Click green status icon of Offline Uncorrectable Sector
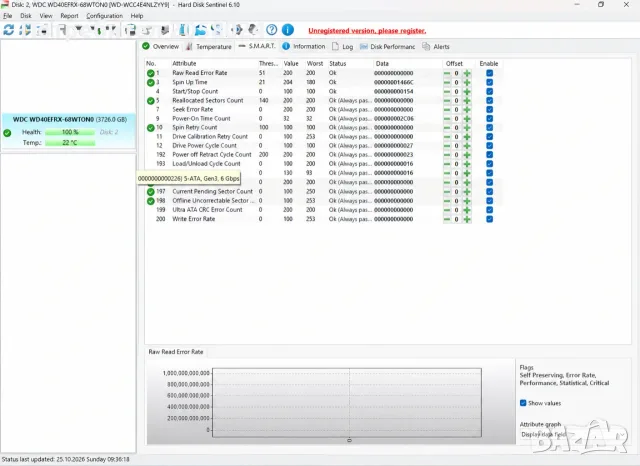Viewport: 640px width, 466px height. 151,201
